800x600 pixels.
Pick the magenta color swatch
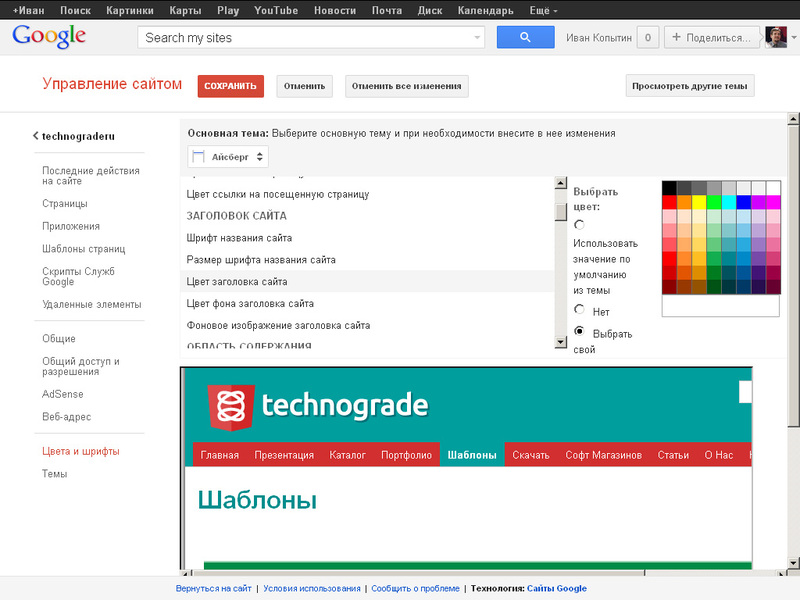tap(773, 202)
